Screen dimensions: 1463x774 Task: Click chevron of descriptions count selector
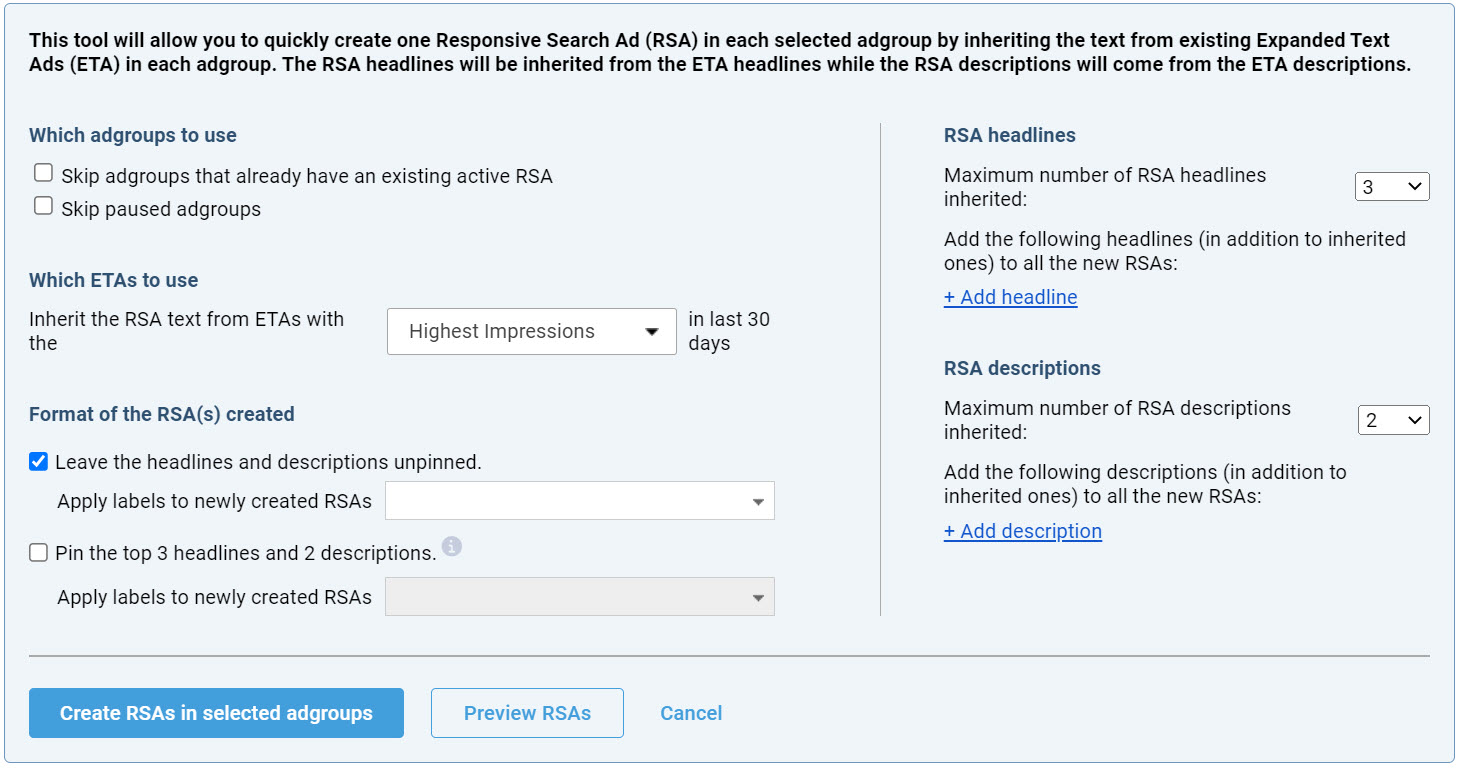[x=1415, y=421]
